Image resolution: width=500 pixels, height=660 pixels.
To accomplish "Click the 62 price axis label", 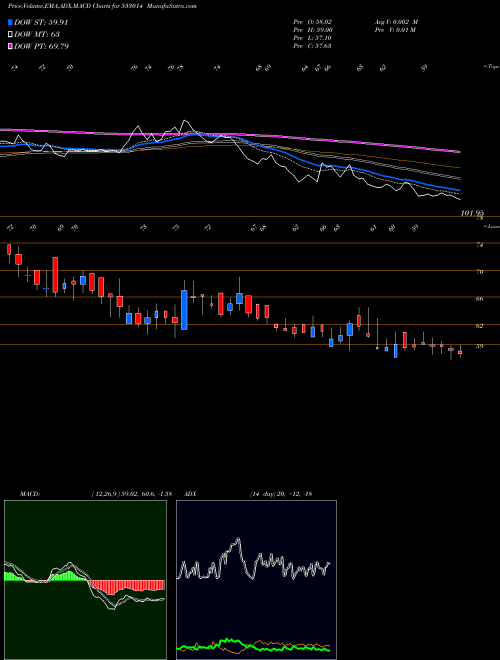I will [x=479, y=325].
